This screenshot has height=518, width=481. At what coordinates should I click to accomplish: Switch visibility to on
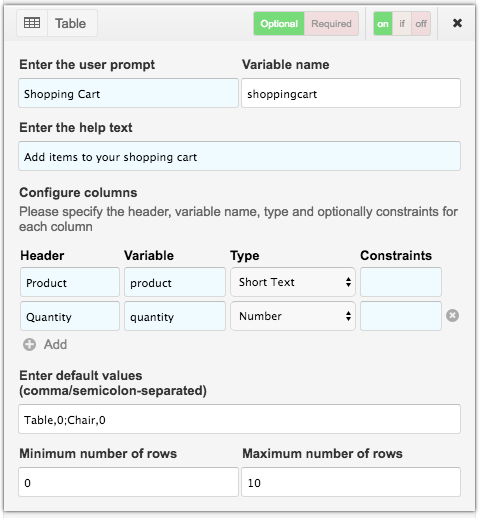383,24
